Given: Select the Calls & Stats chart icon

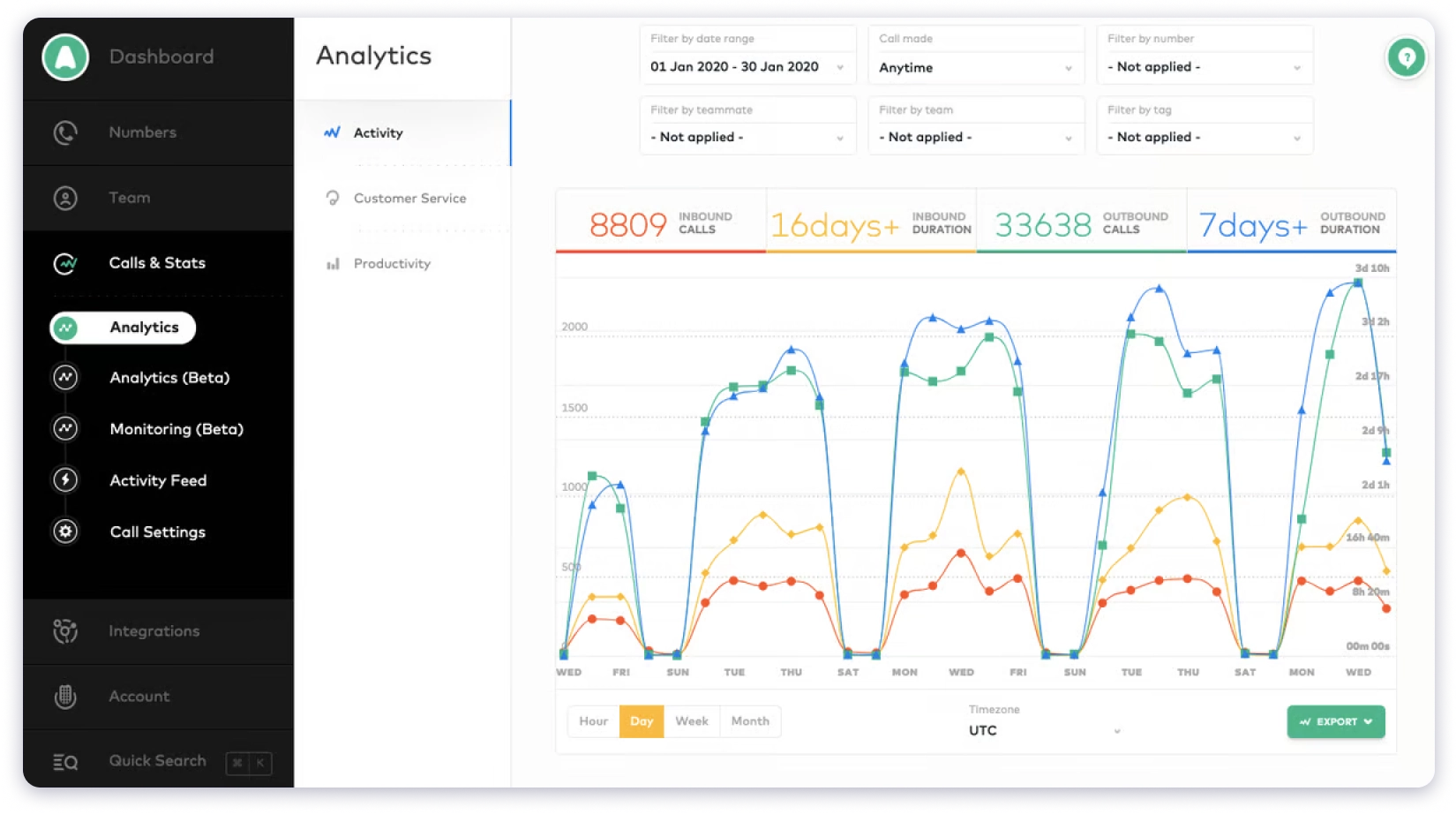Looking at the screenshot, I should (x=65, y=263).
